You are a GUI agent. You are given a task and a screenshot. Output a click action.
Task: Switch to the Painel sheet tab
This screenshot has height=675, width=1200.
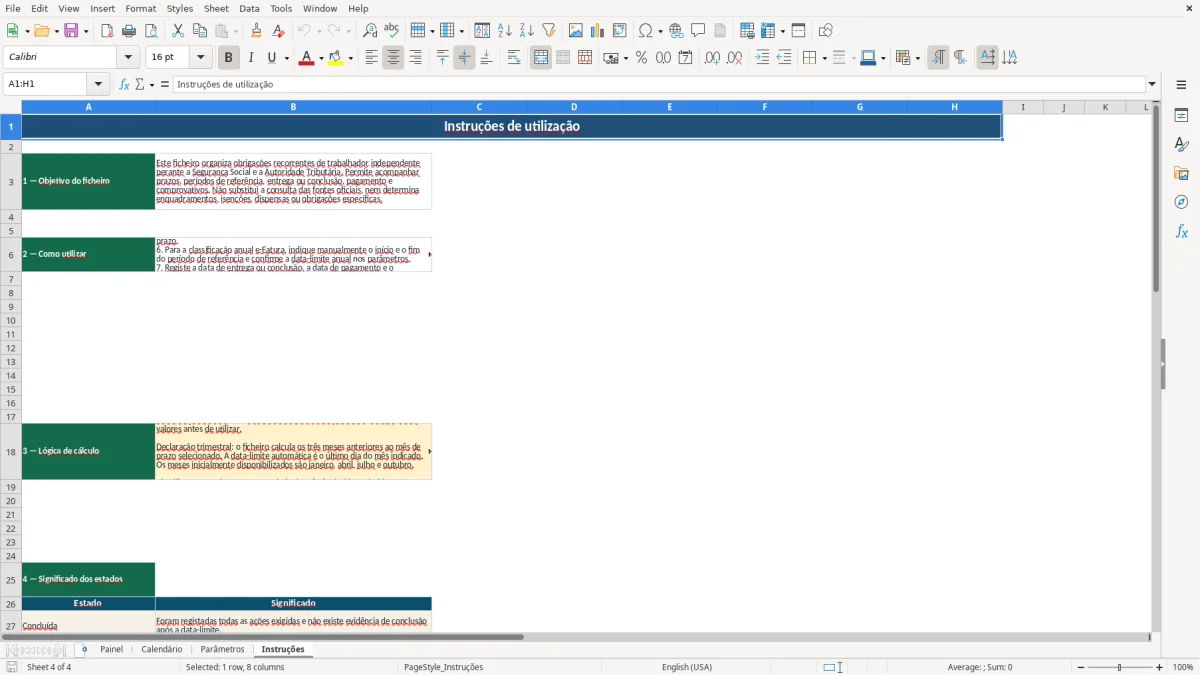[112, 650]
